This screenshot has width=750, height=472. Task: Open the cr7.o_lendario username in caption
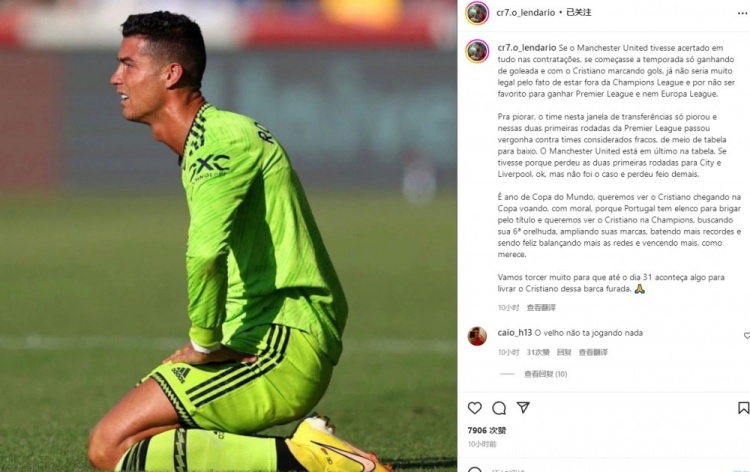[x=527, y=48]
